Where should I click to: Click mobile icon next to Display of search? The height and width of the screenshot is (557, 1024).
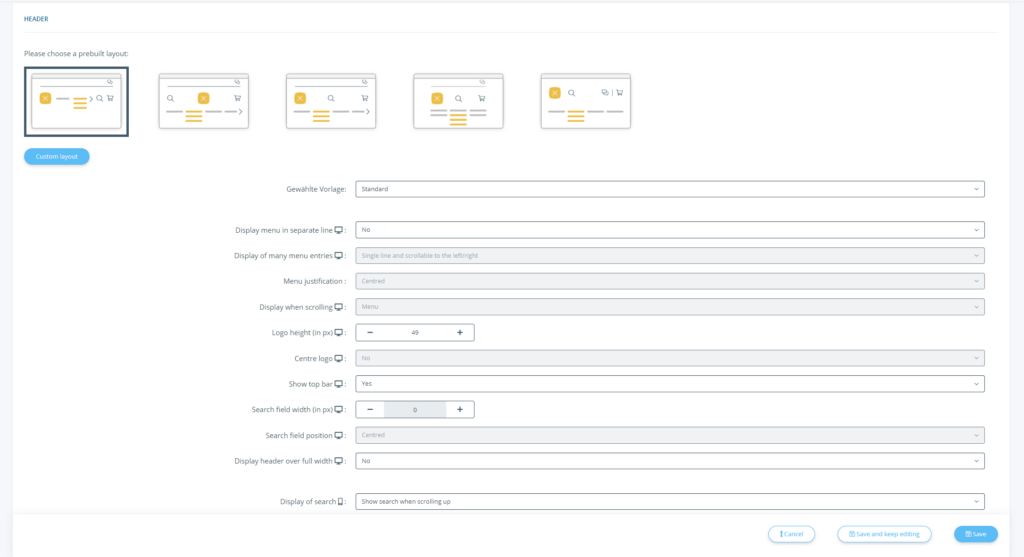(341, 501)
